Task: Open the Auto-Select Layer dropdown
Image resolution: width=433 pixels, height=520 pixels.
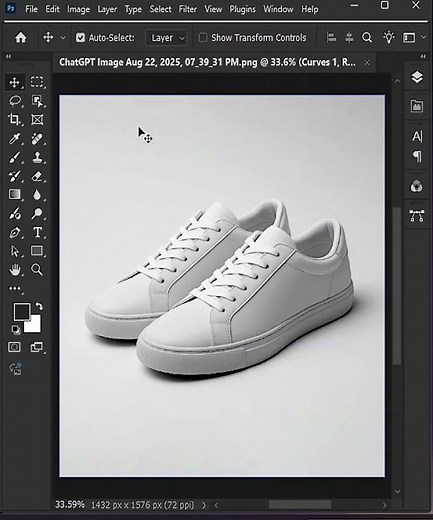Action: (x=166, y=38)
